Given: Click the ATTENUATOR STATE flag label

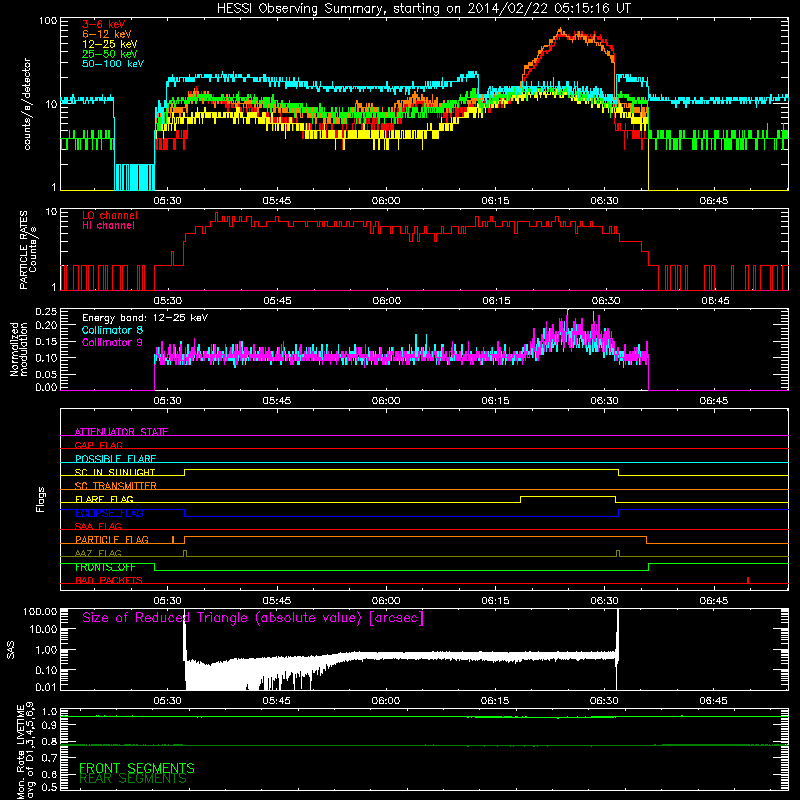Looking at the screenshot, I should coord(121,432).
